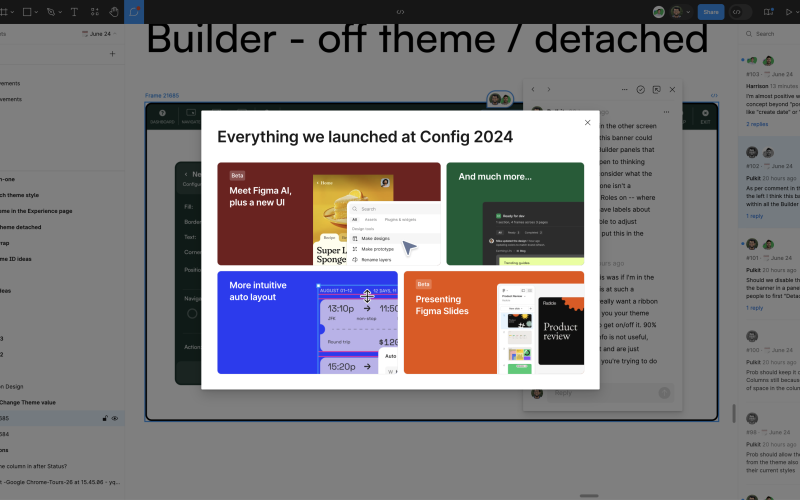Open the first comment's three-dot menu
This screenshot has width=800, height=500.
pos(666,112)
